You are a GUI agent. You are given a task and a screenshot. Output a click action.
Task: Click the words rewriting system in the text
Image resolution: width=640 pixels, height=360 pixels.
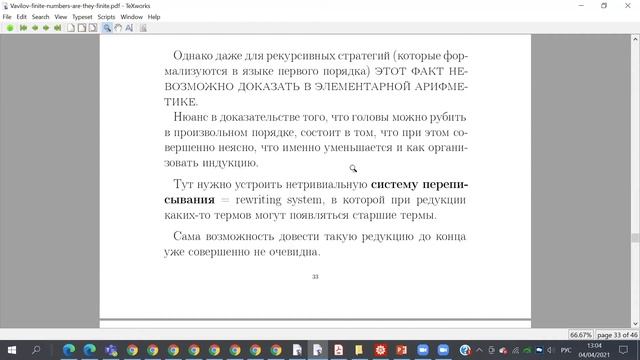tap(279, 200)
